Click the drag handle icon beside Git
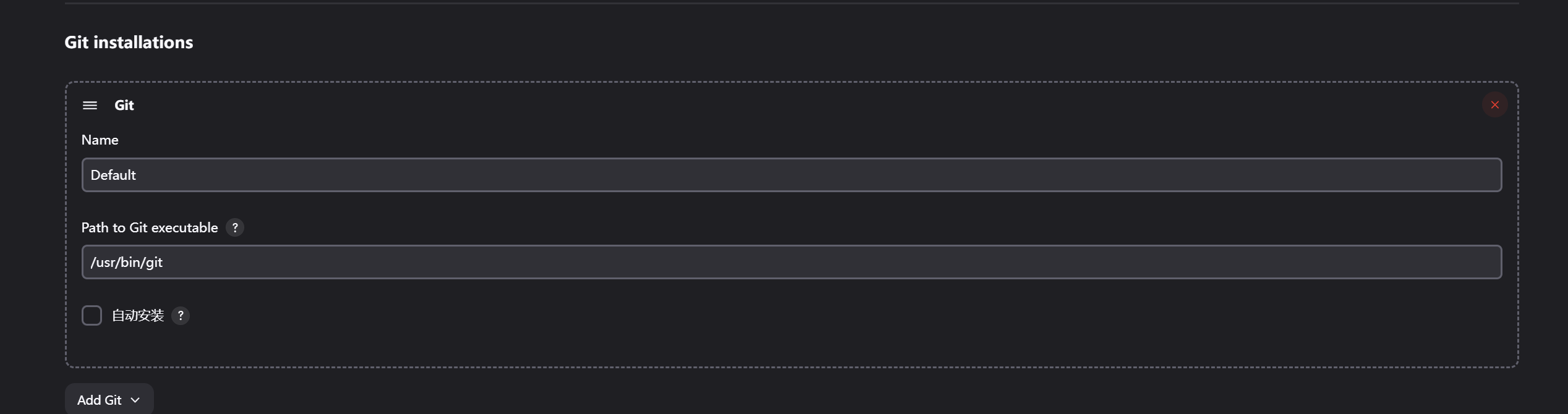This screenshot has width=1568, height=414. click(90, 106)
